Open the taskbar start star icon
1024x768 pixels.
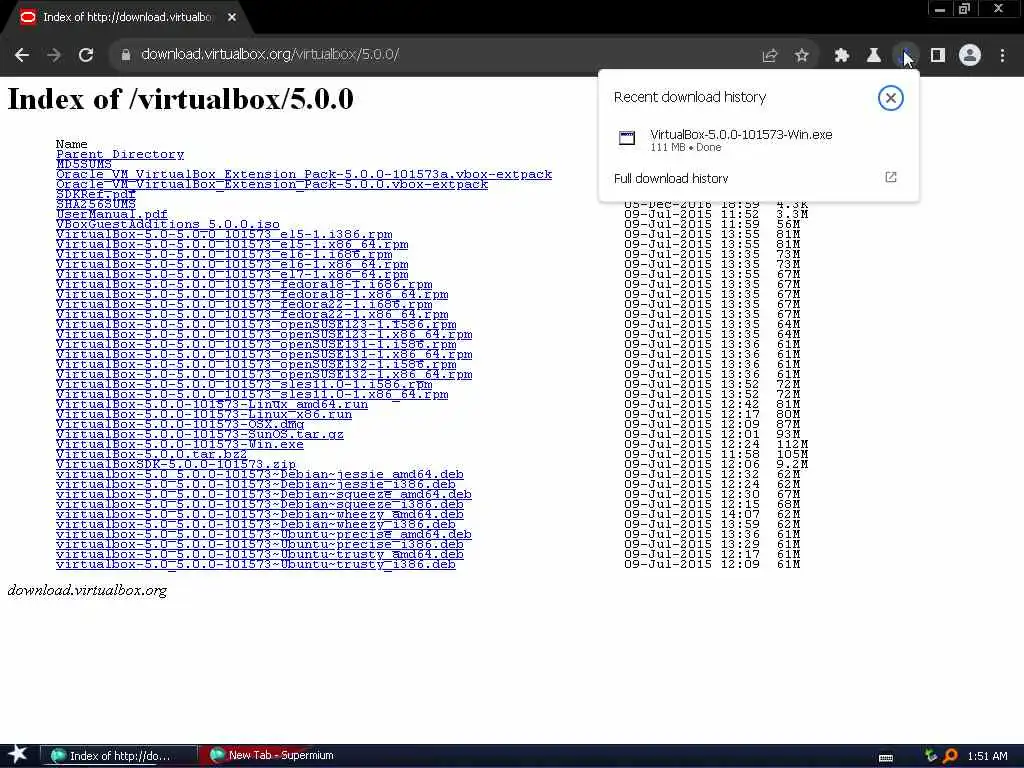pyautogui.click(x=18, y=755)
